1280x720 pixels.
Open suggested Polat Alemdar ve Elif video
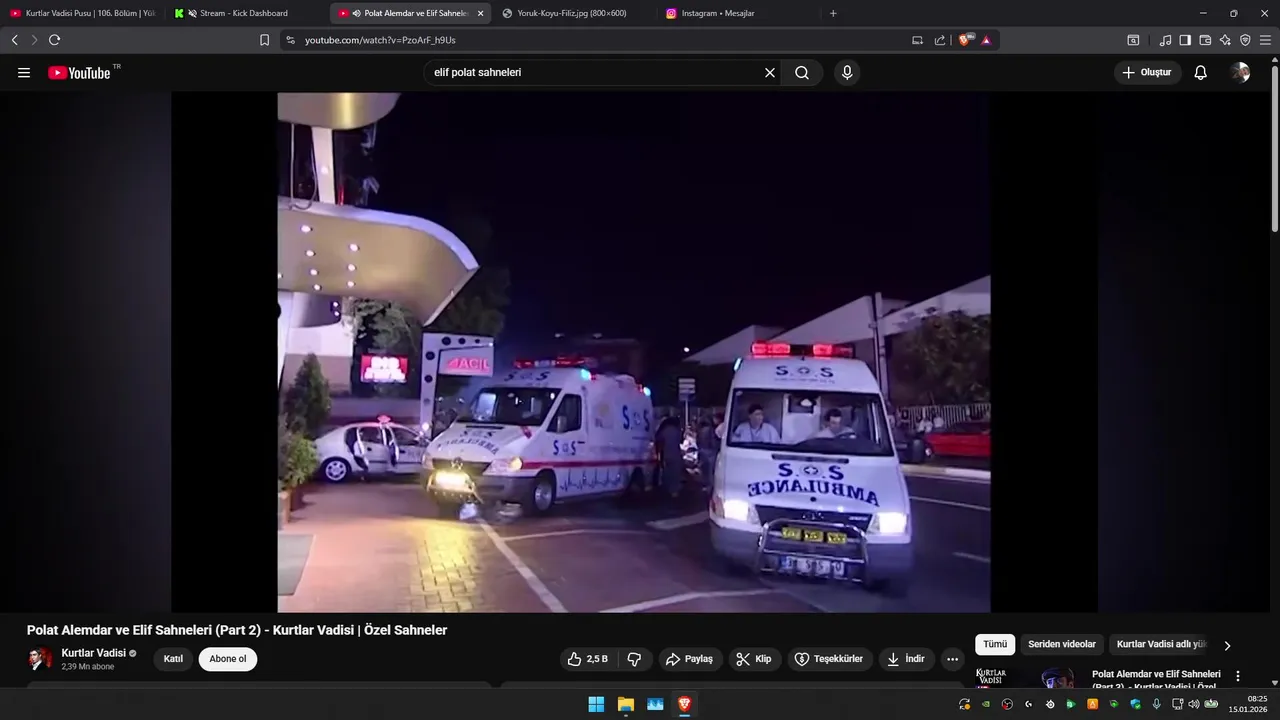pos(1156,679)
